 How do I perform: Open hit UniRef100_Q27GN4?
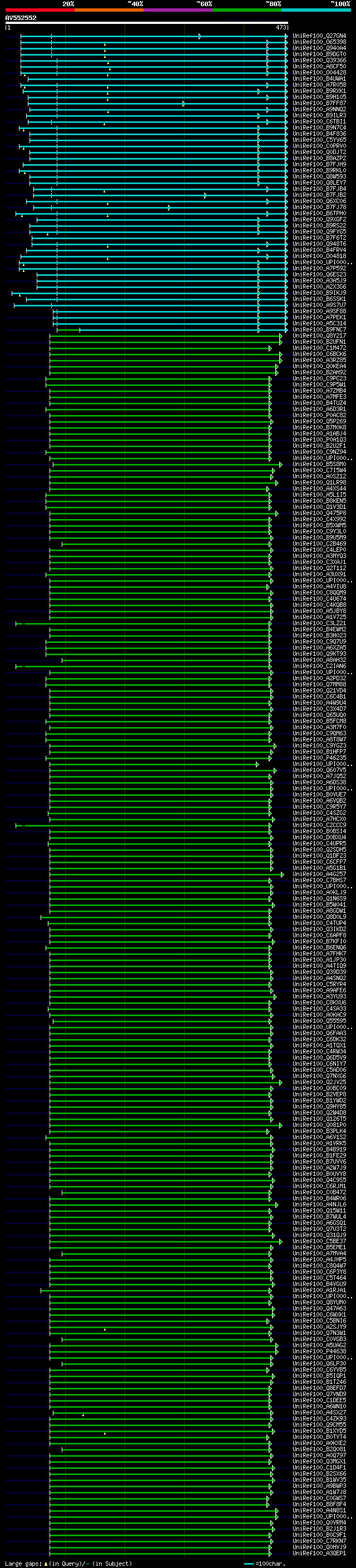319,36
